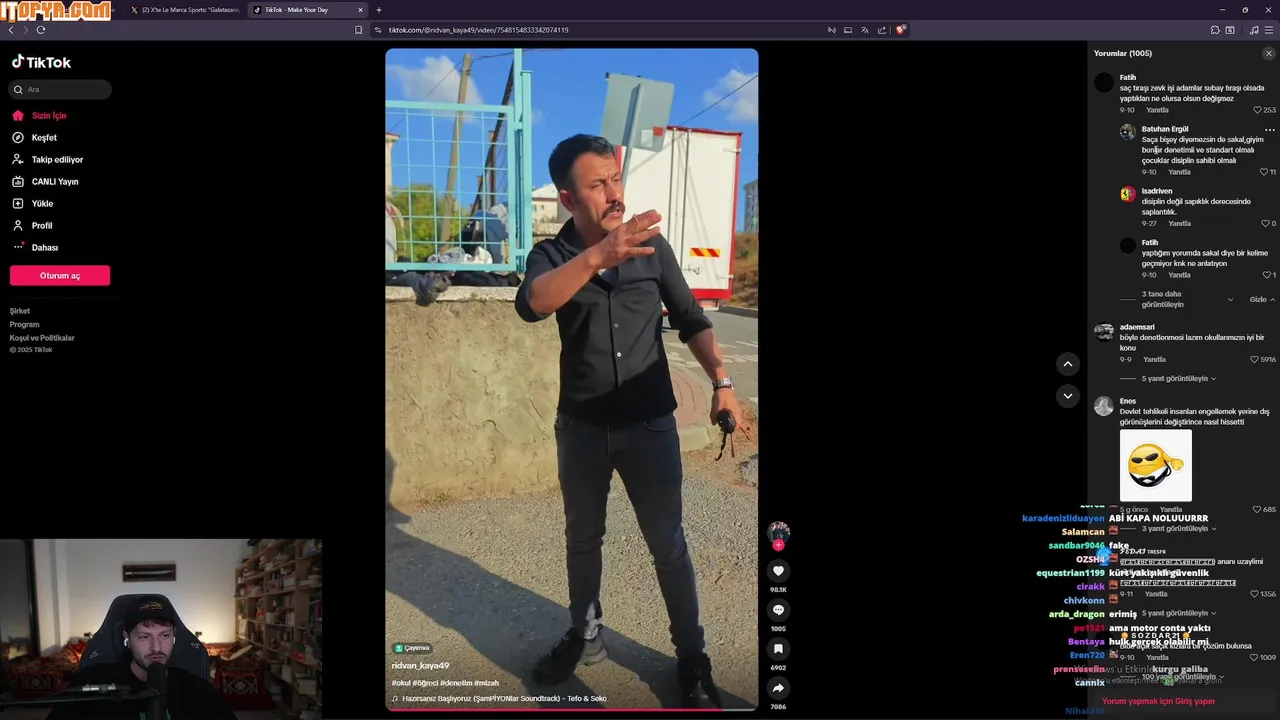The height and width of the screenshot is (720, 1280).
Task: Open the browser hamburger menu
Action: [1269, 30]
